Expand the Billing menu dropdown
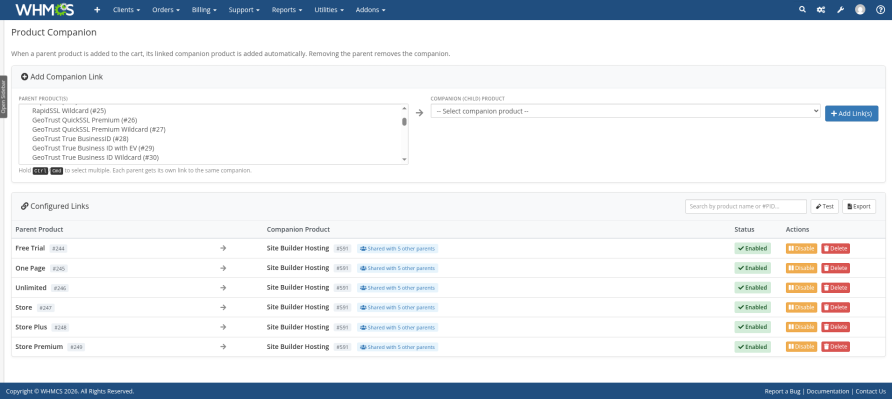This screenshot has width=892, height=399. pos(204,10)
